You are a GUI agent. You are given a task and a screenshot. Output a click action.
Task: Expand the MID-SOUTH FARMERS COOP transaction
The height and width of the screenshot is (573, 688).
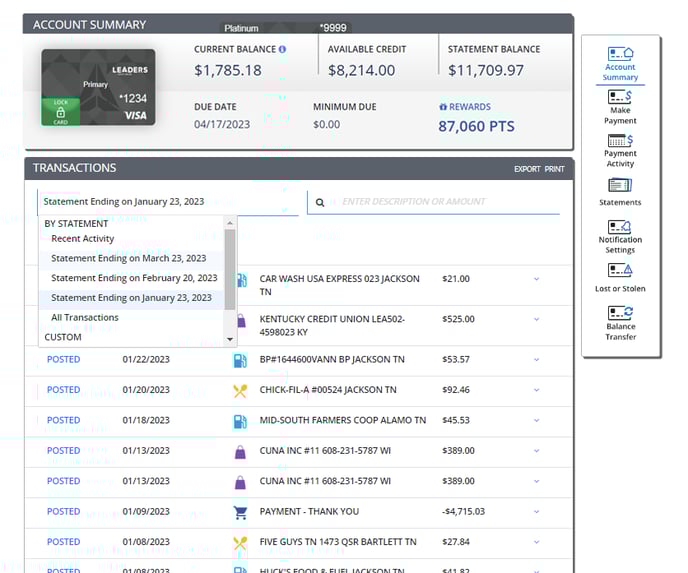(x=536, y=420)
